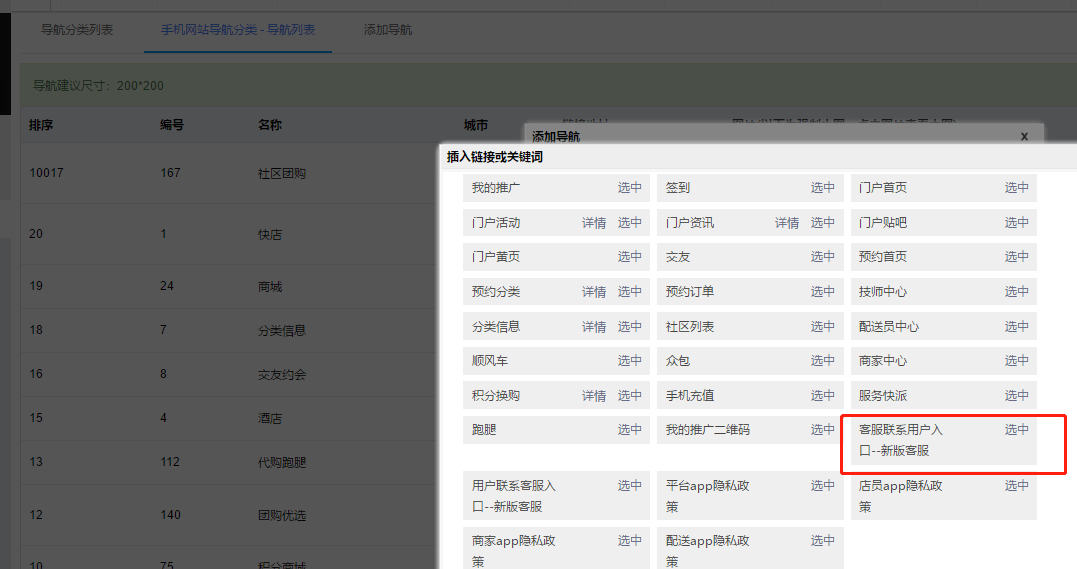Select 选中 for 服务快派
Screen dimensions: 1077x569
[x=1017, y=395]
